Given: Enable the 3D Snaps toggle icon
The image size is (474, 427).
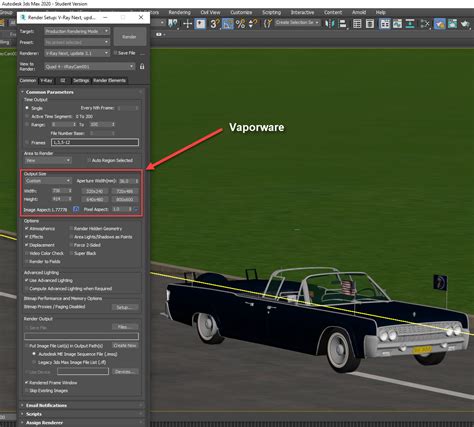Looking at the screenshot, I should pyautogui.click(x=215, y=24).
